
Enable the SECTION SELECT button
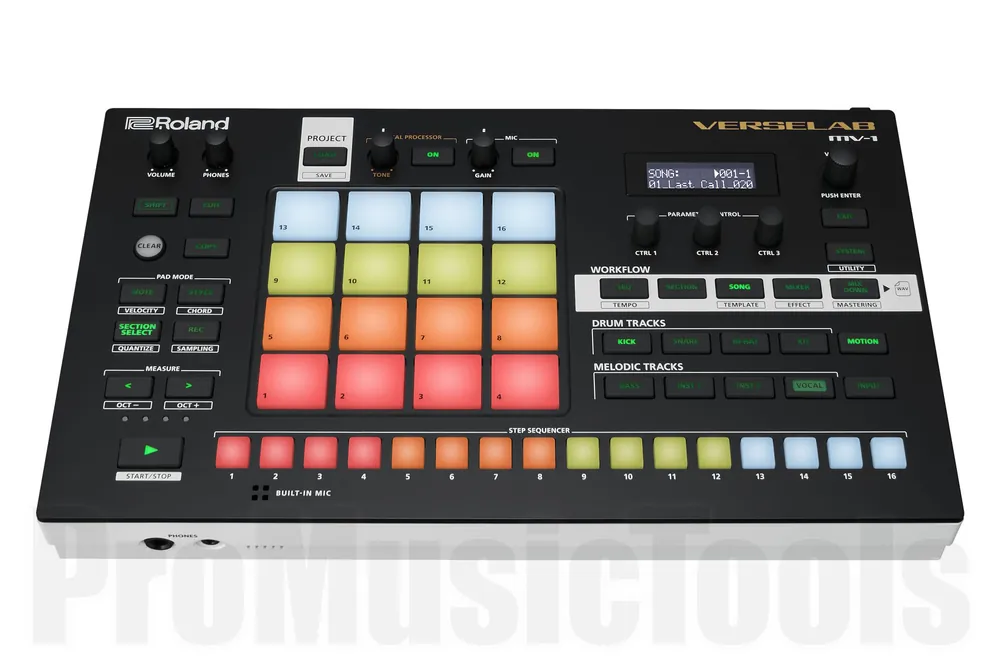[x=137, y=330]
